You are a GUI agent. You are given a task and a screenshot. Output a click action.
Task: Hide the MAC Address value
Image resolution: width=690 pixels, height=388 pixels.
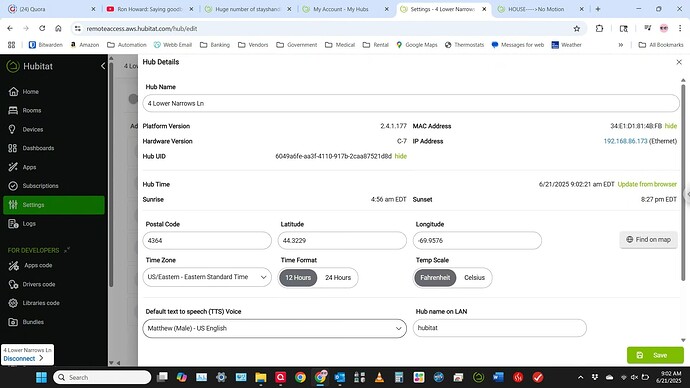(671, 126)
